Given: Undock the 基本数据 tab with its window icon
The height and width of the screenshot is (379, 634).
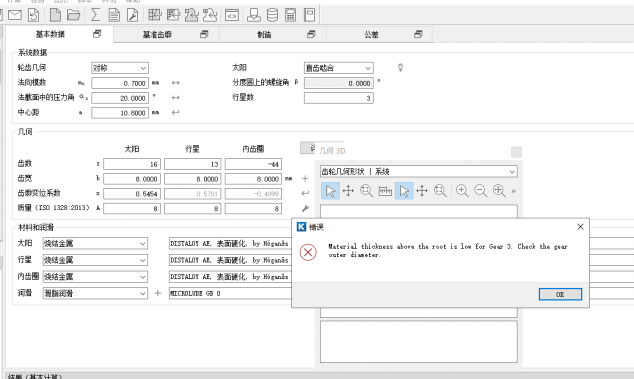Looking at the screenshot, I should click(97, 34).
